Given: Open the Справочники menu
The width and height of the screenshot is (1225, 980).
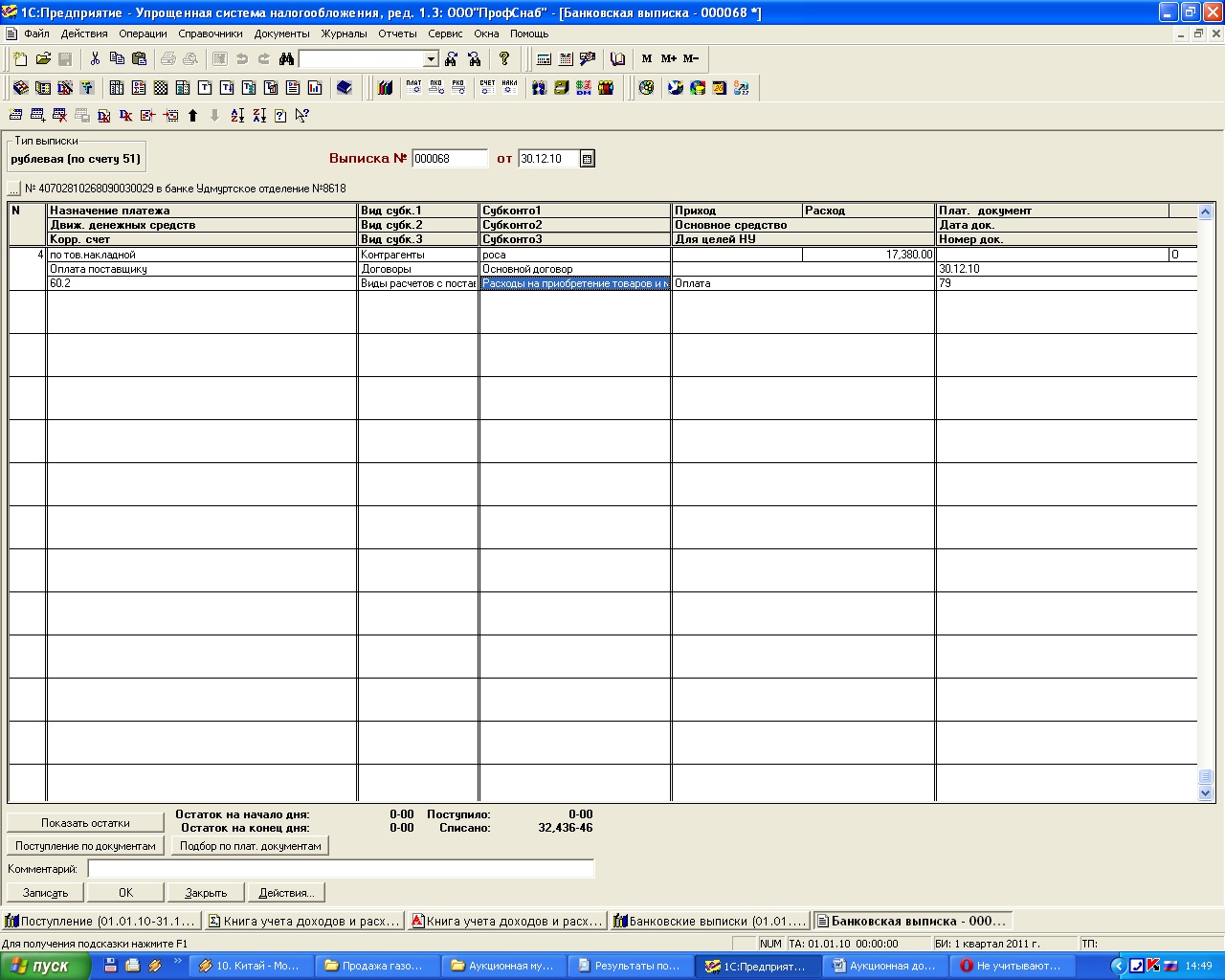Looking at the screenshot, I should coord(211,33).
